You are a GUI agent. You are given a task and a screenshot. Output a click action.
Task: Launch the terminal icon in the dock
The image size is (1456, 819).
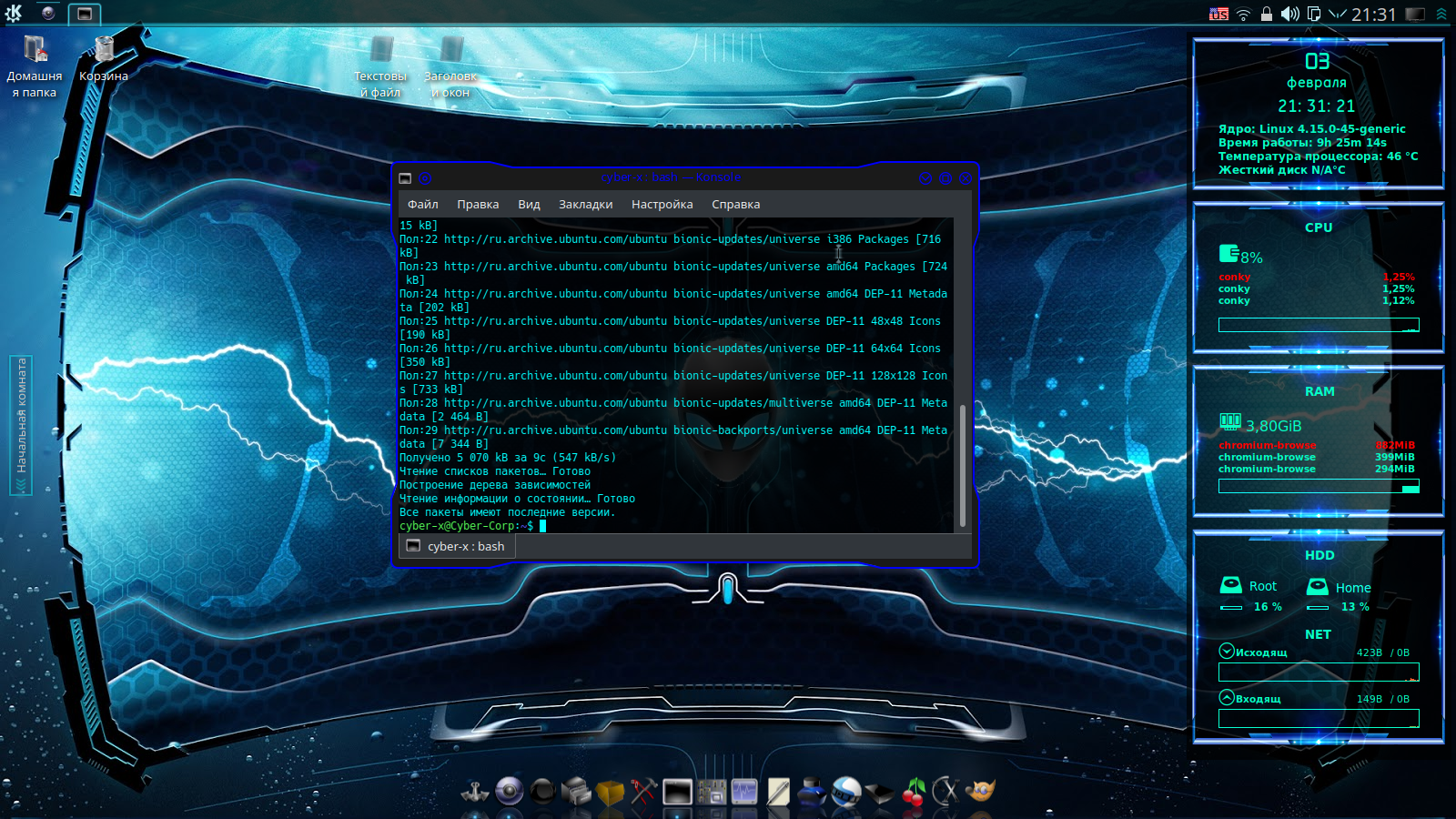(x=677, y=792)
